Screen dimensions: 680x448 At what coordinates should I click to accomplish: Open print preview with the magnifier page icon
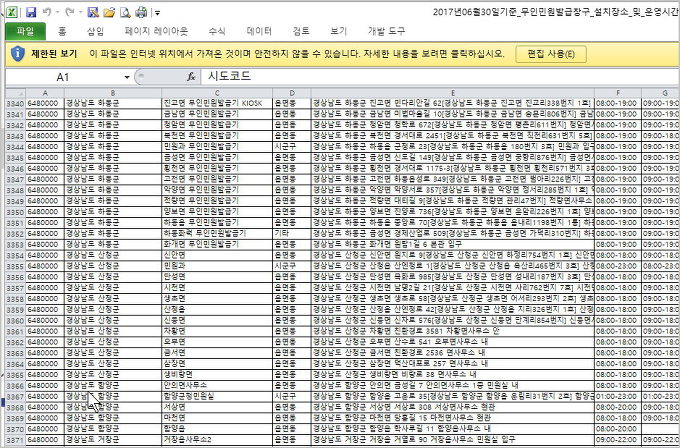(x=125, y=12)
